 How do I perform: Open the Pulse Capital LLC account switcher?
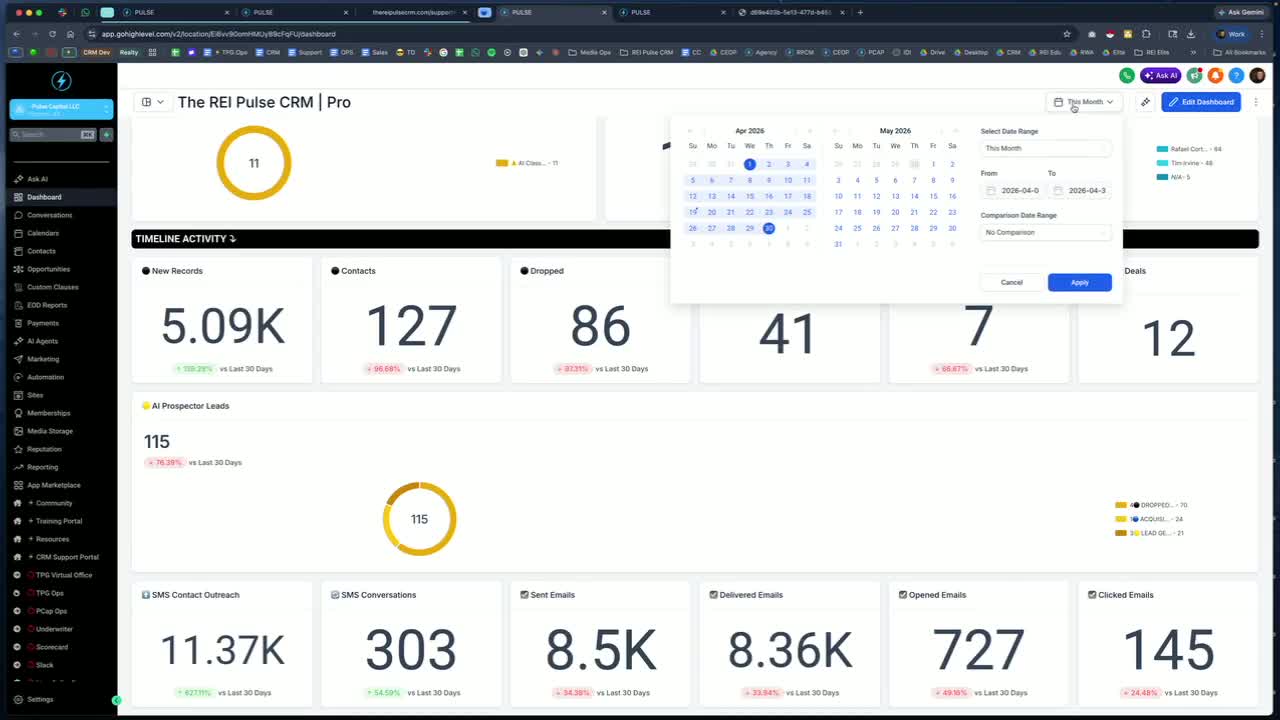point(59,110)
